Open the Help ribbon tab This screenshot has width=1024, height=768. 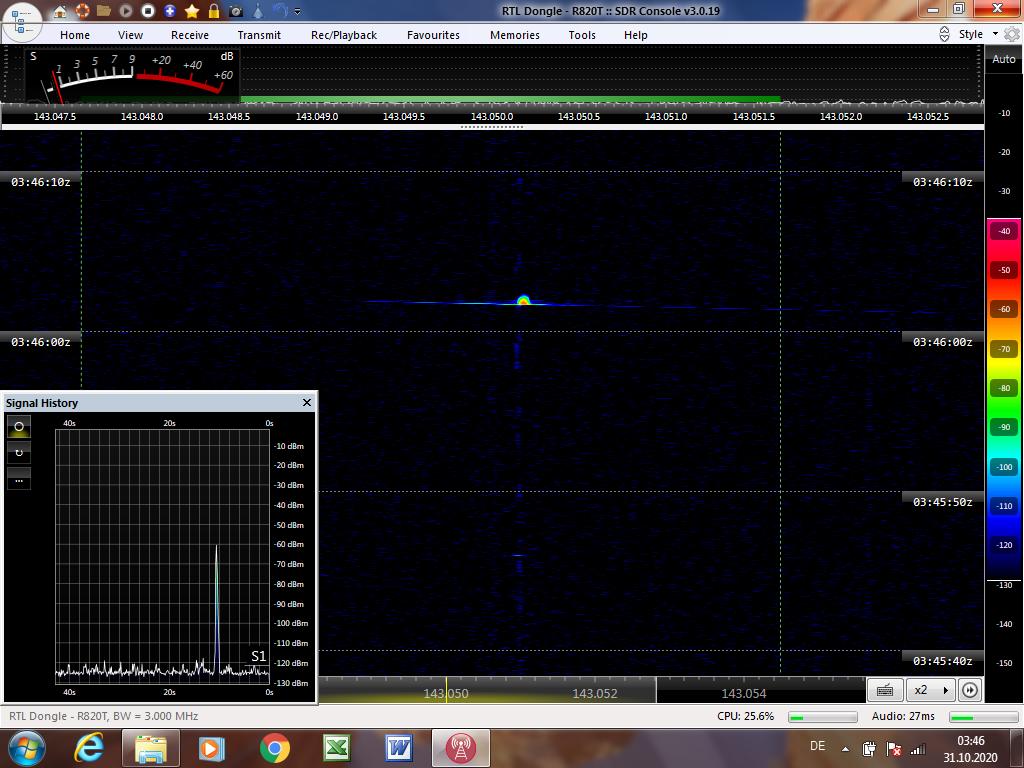(635, 35)
